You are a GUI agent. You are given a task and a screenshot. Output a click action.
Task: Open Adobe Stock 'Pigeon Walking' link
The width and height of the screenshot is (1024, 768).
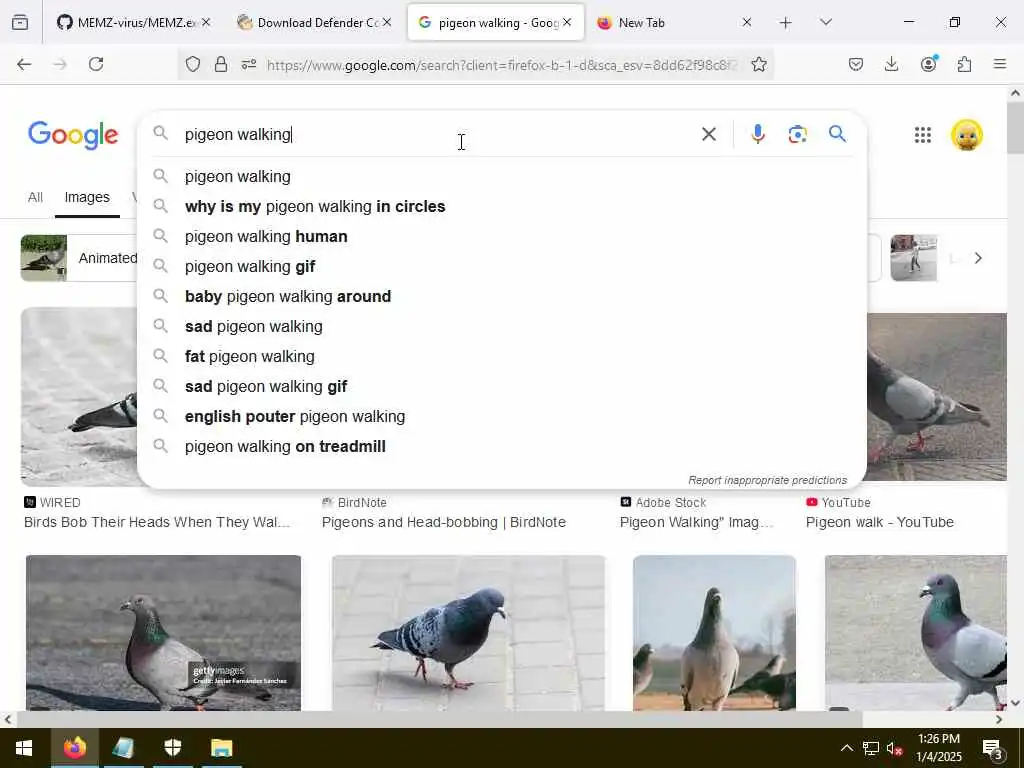pos(696,522)
